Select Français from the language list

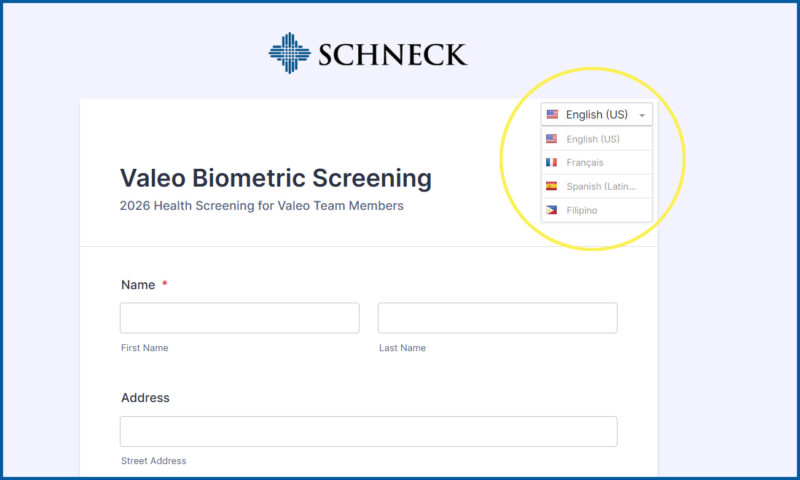(585, 162)
